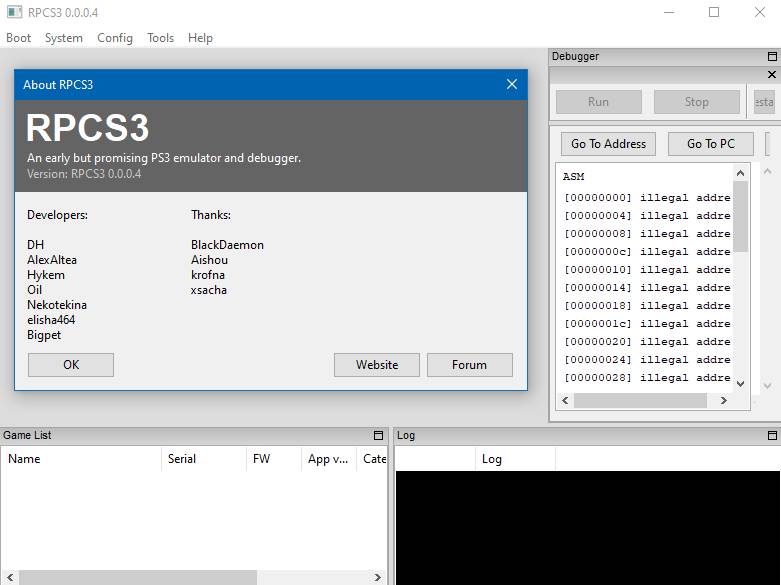
Task: Click developer name AlexAltea
Action: [x=52, y=260]
